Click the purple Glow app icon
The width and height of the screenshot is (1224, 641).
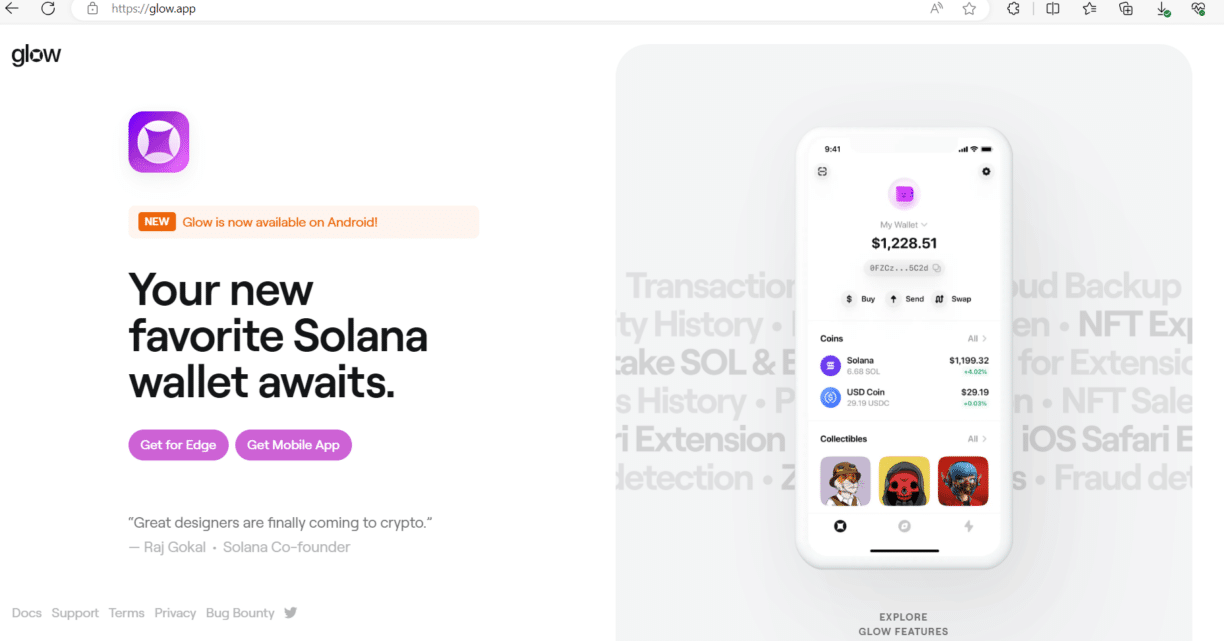(159, 142)
